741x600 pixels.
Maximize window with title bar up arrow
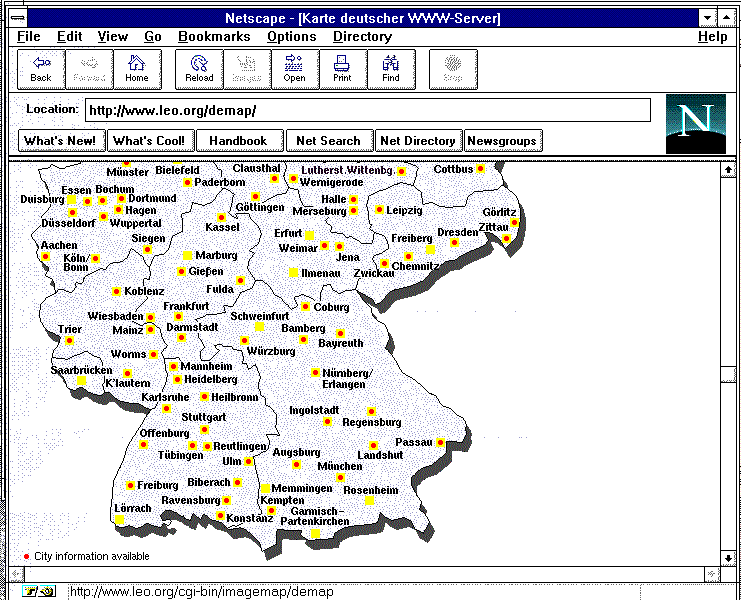[726, 18]
